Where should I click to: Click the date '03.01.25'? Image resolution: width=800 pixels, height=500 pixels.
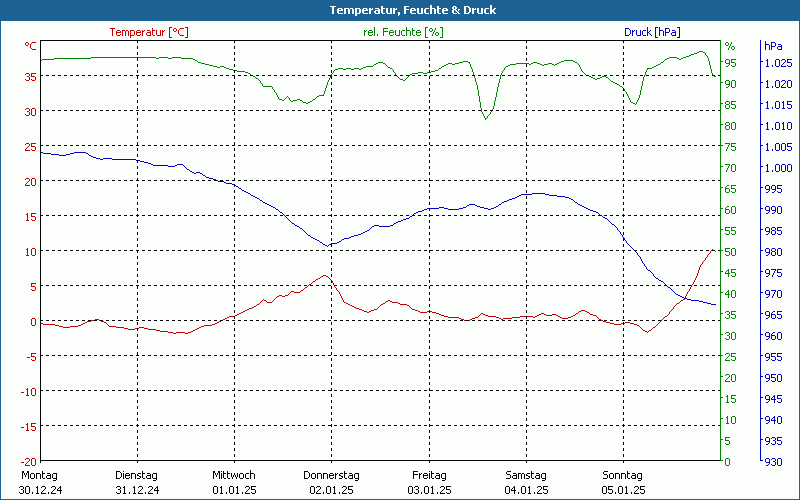coord(429,490)
